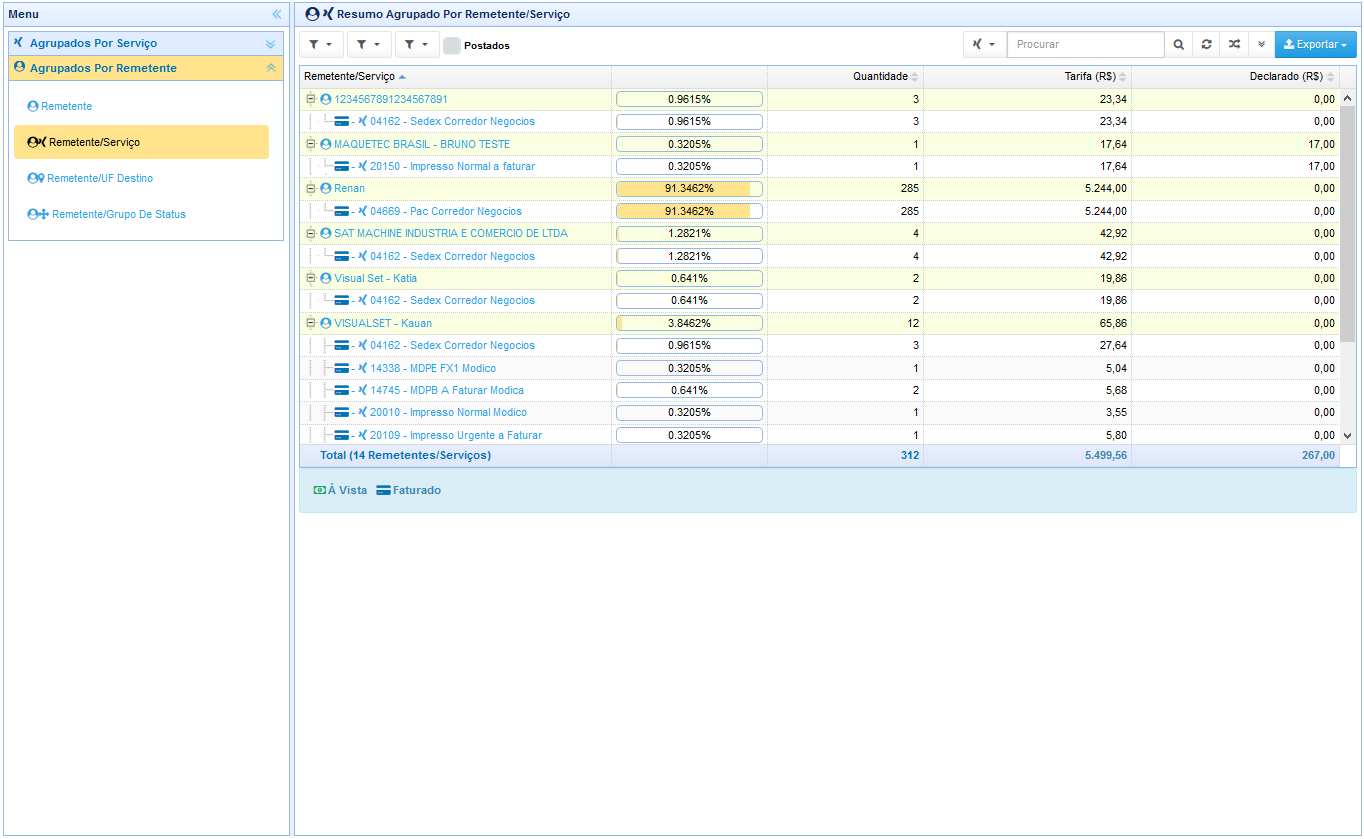Click the magnifier search icon
The height and width of the screenshot is (839, 1364).
pos(1179,45)
